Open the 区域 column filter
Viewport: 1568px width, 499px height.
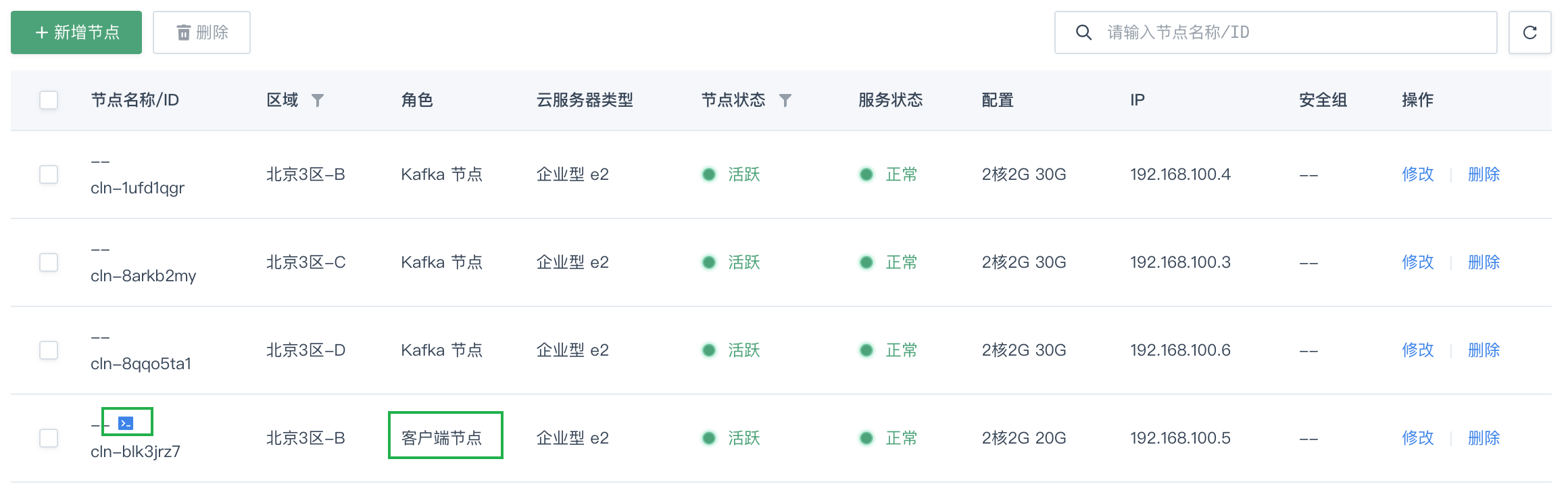pos(318,100)
